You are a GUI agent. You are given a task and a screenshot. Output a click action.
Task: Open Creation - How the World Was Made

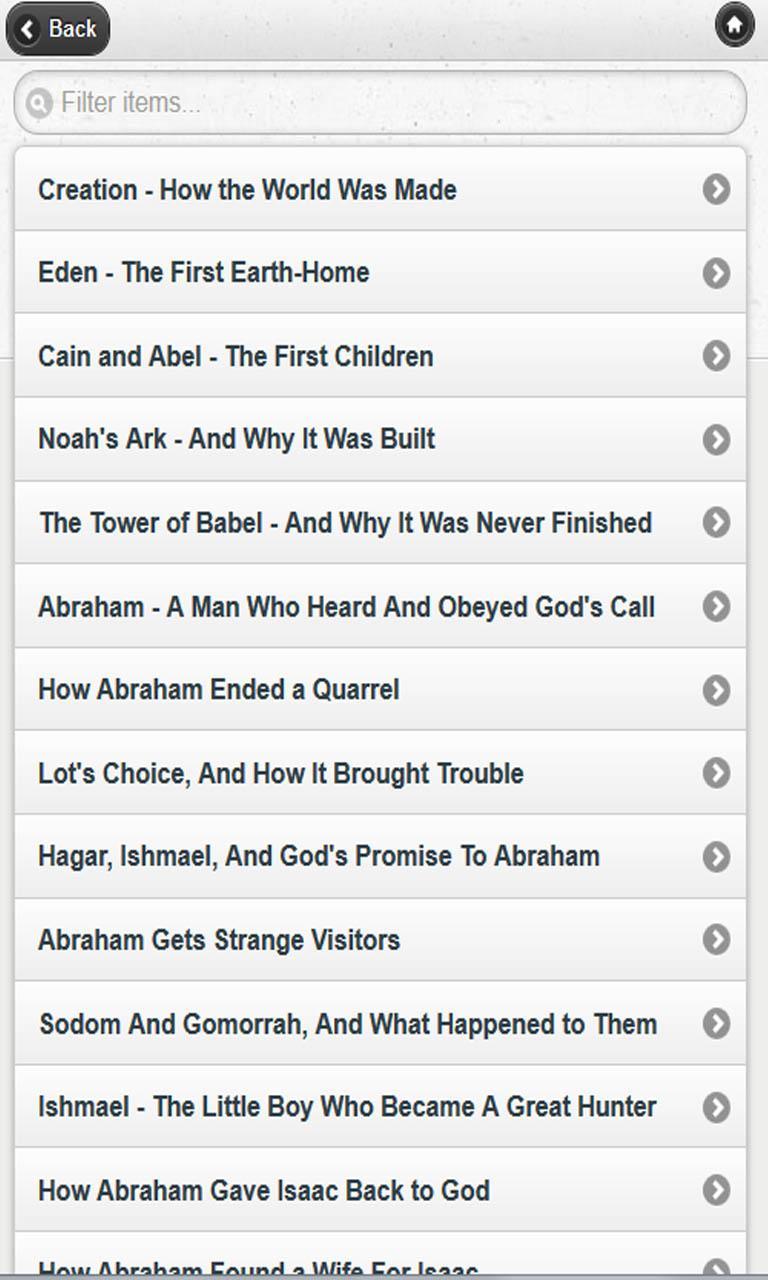tap(300, 189)
